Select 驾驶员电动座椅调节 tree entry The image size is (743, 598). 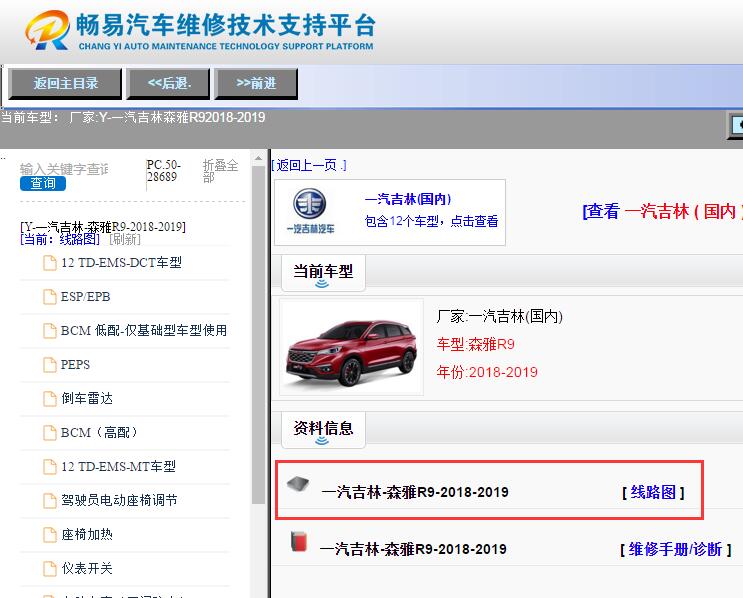coord(119,500)
